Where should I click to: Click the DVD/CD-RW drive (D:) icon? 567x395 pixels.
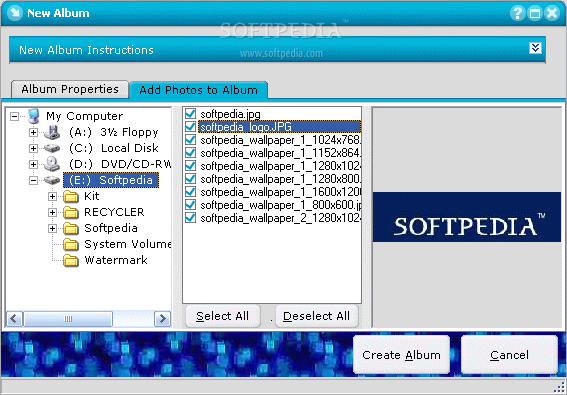click(x=52, y=164)
